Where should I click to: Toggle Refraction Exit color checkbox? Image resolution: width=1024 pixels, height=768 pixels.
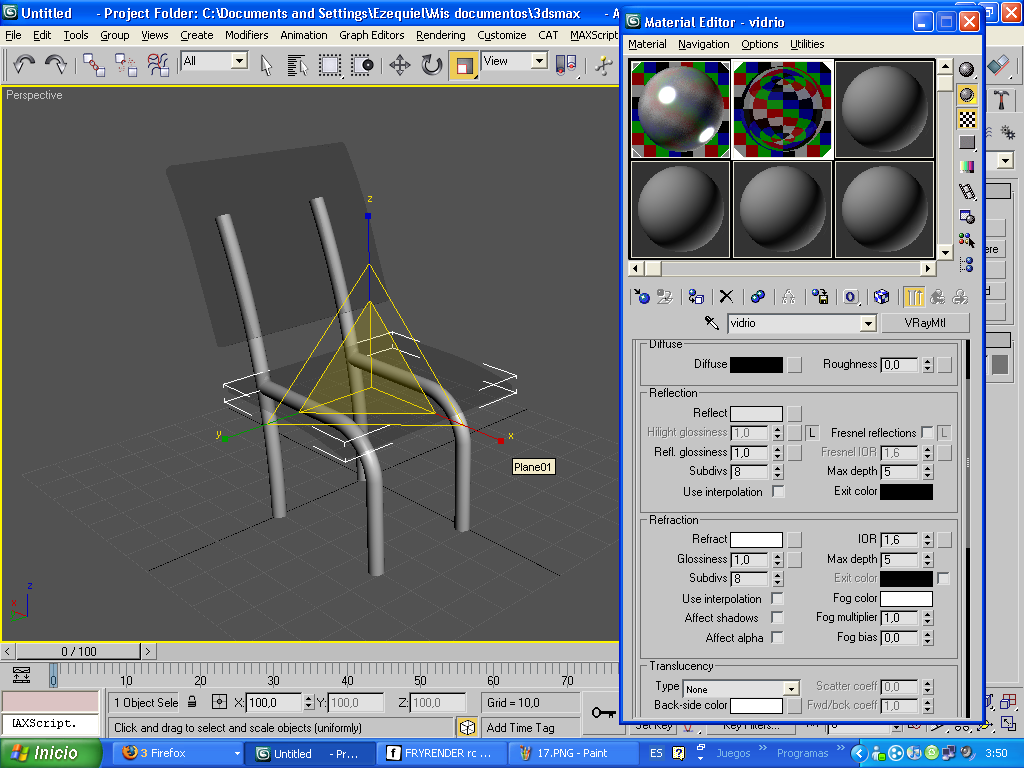943,578
